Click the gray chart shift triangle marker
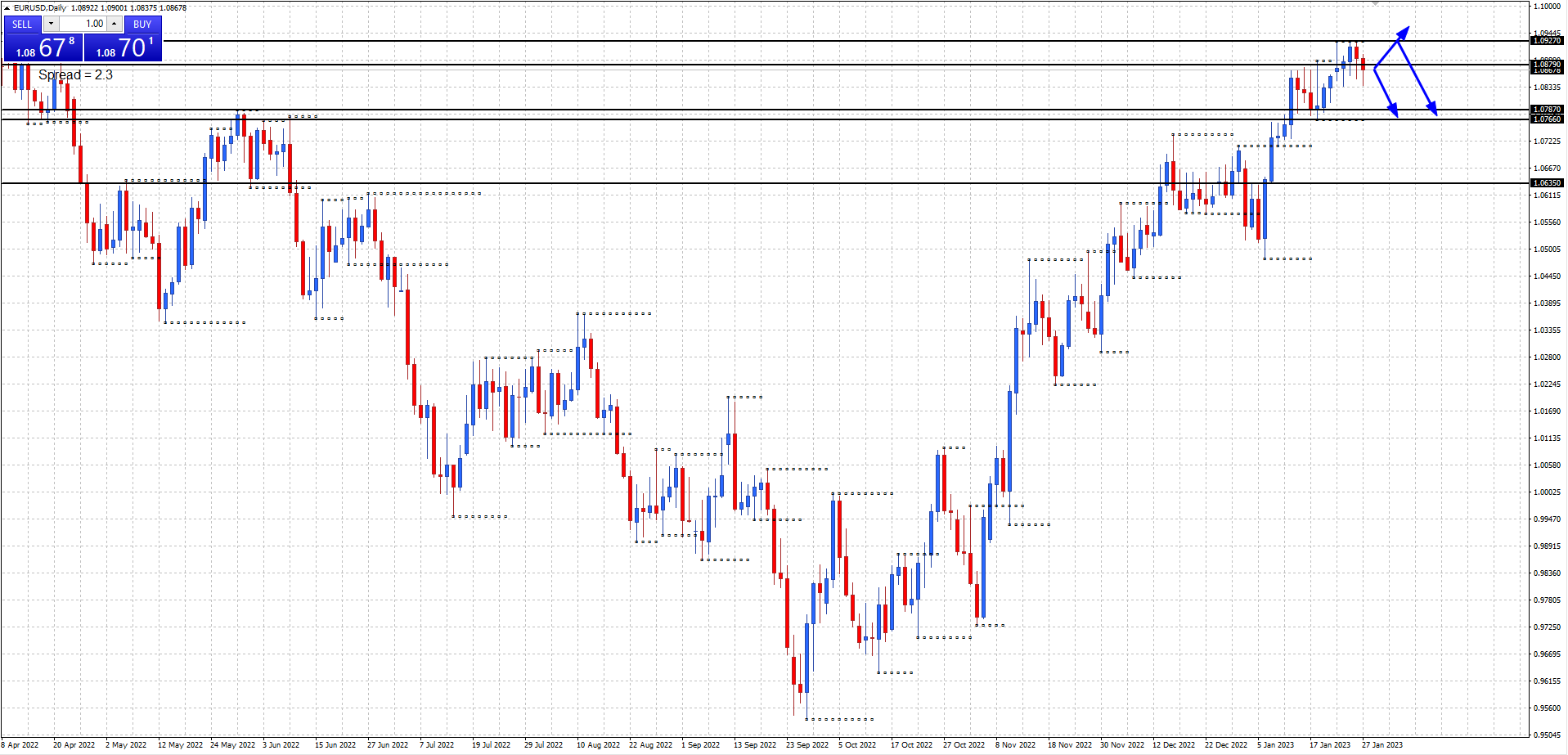The height and width of the screenshot is (755, 1568). pyautogui.click(x=1376, y=3)
